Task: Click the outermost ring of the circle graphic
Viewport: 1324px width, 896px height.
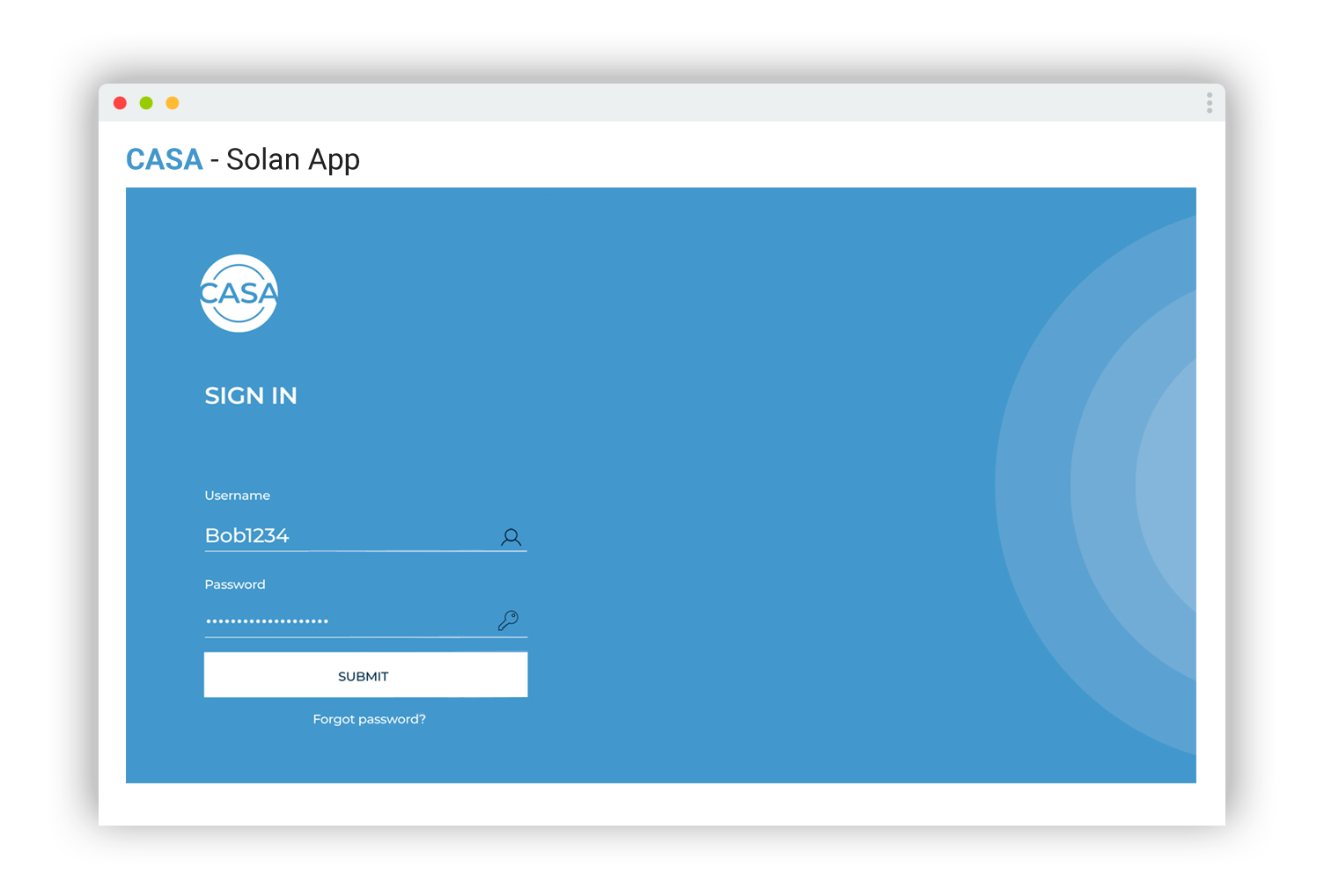Action: (1032, 486)
